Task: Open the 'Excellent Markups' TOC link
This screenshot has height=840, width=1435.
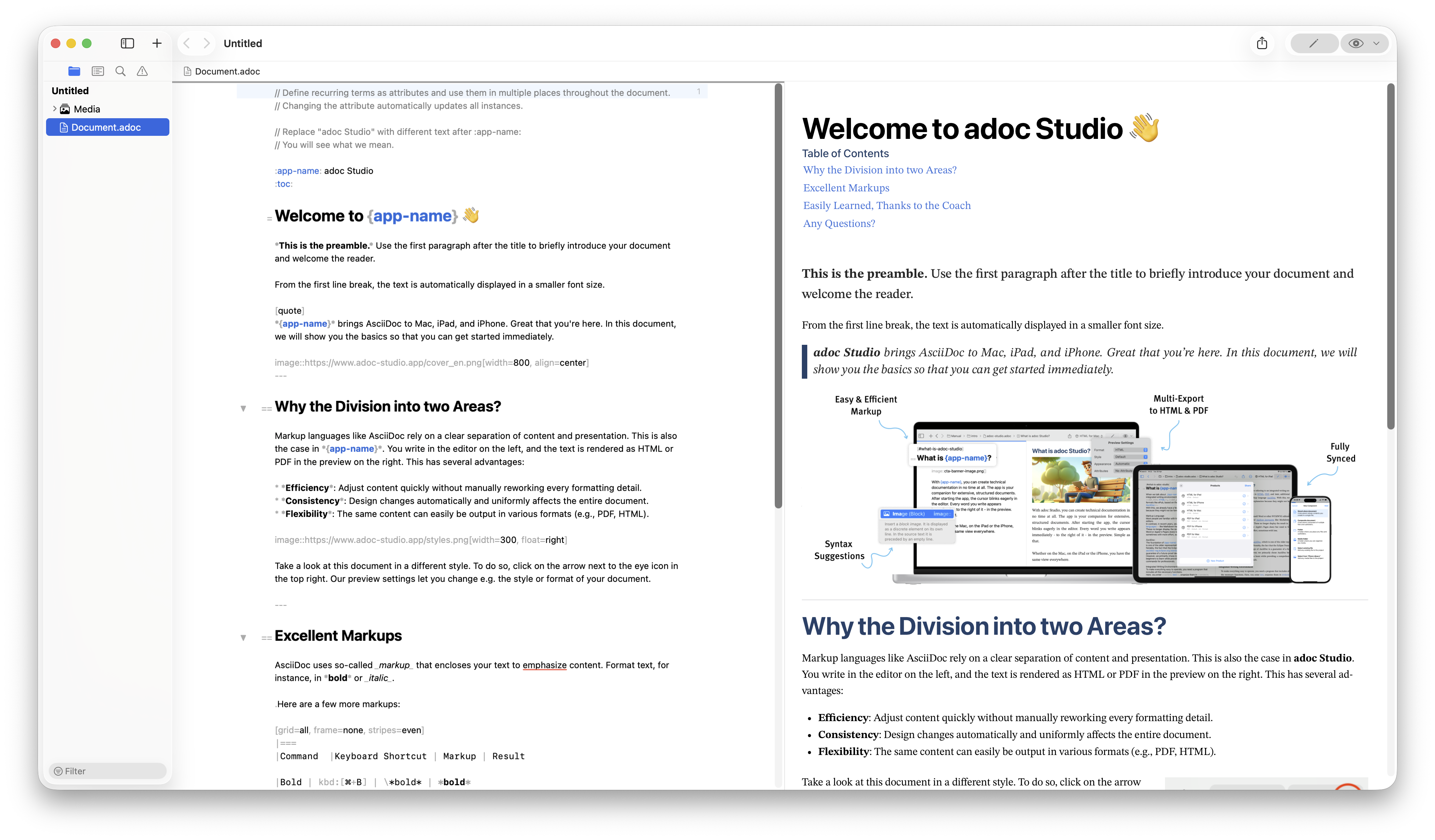Action: [x=846, y=187]
